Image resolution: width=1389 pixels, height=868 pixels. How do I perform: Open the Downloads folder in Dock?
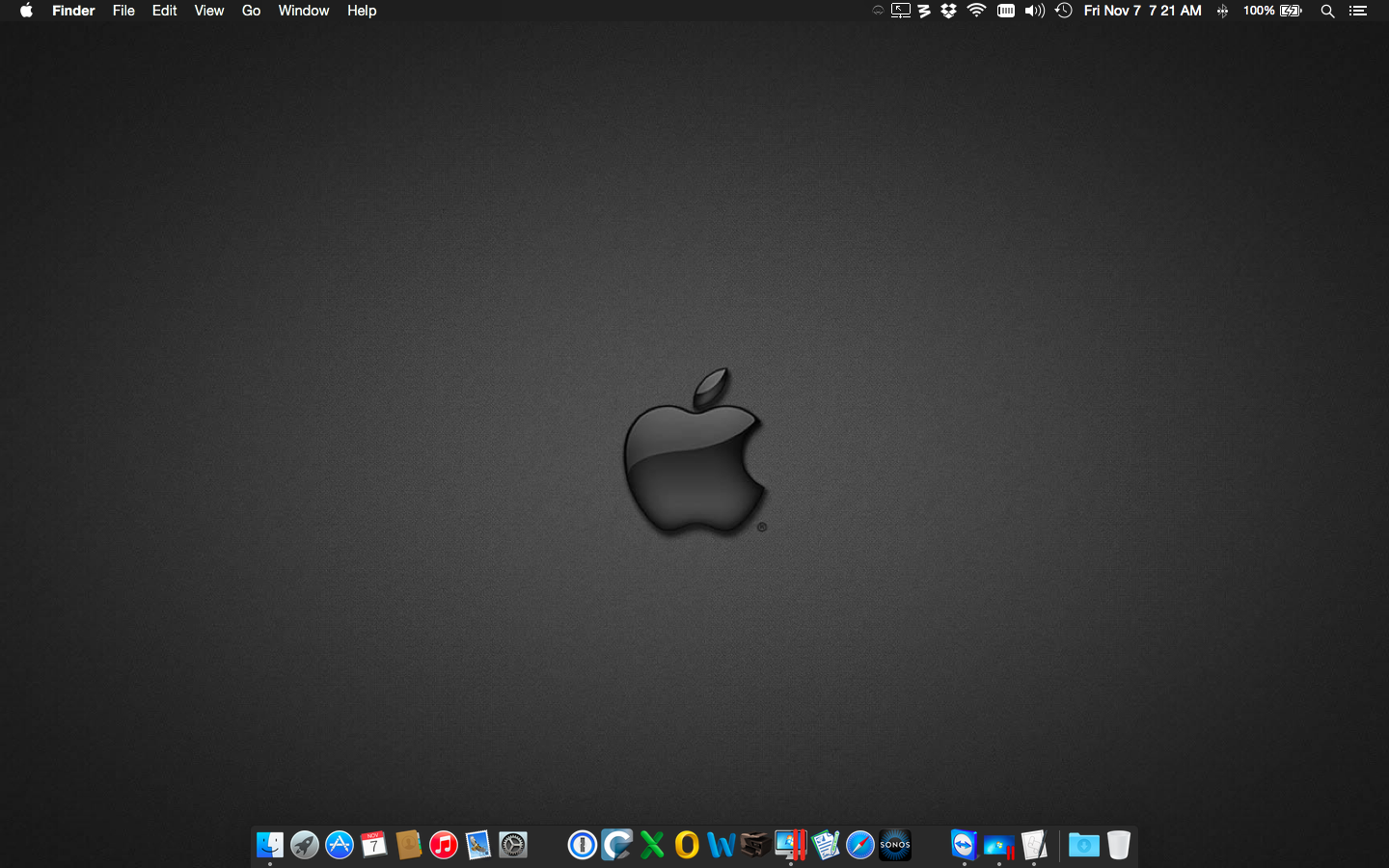tap(1084, 845)
